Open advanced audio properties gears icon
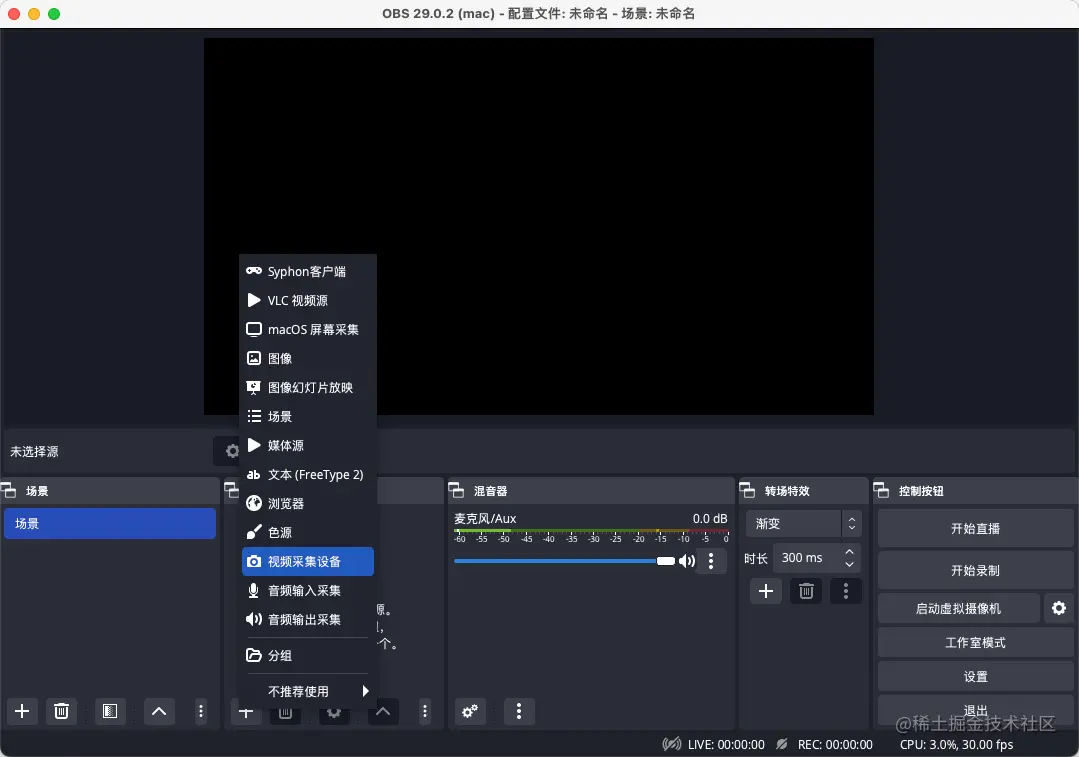Screen dimensions: 1079x757 tap(470, 711)
